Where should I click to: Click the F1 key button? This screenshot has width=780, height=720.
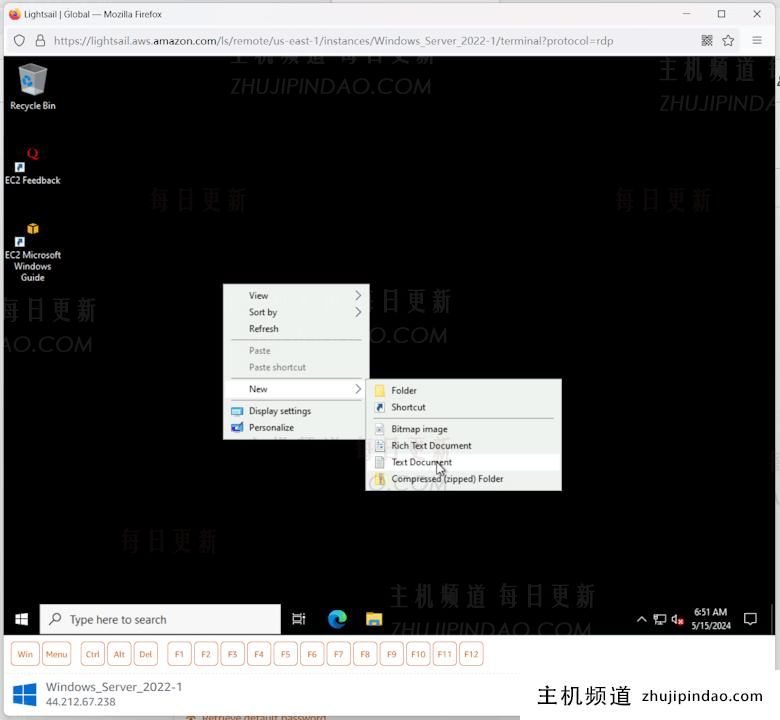[x=179, y=654]
